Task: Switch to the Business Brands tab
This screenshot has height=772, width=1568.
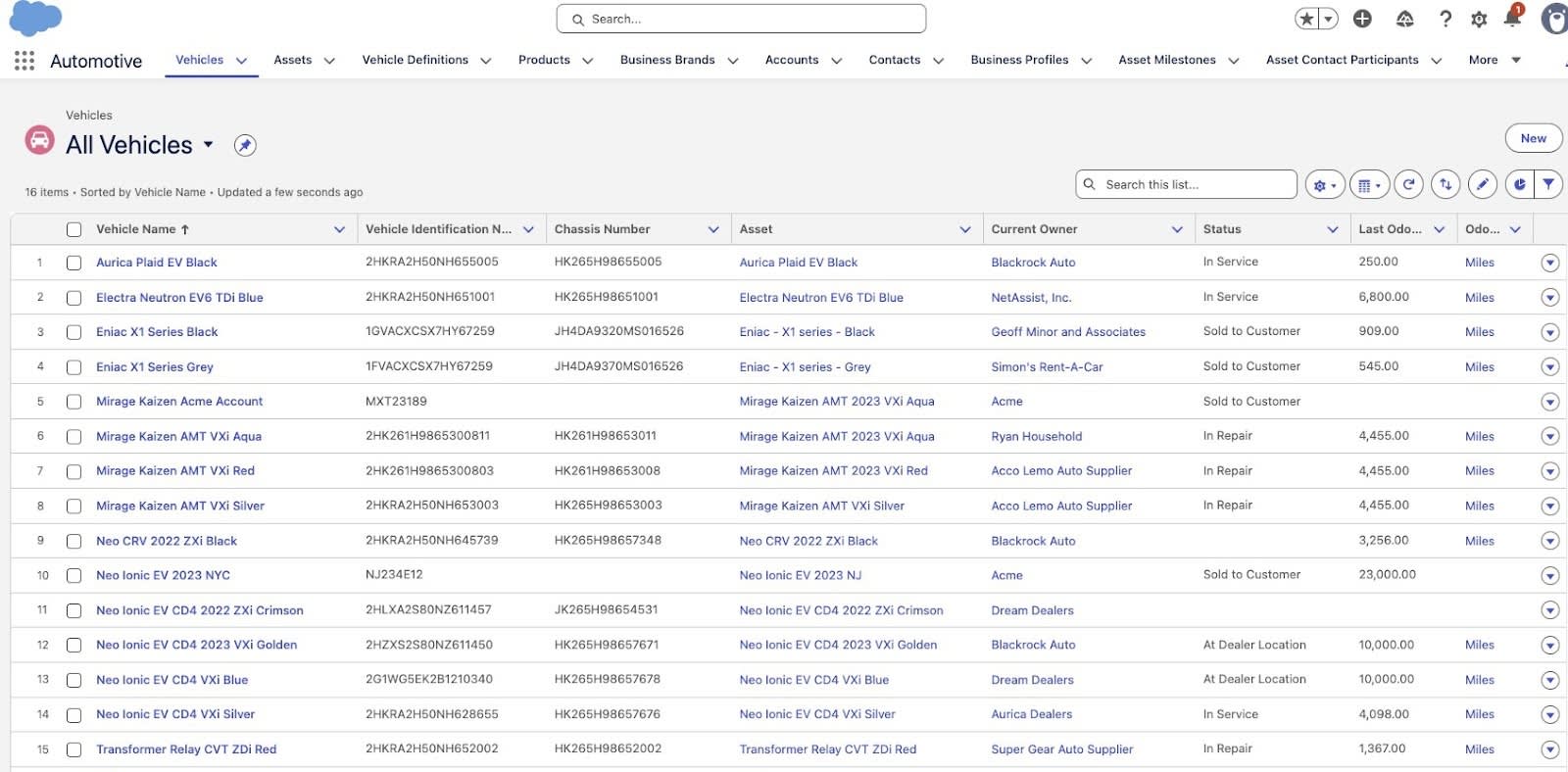Action: [x=667, y=60]
